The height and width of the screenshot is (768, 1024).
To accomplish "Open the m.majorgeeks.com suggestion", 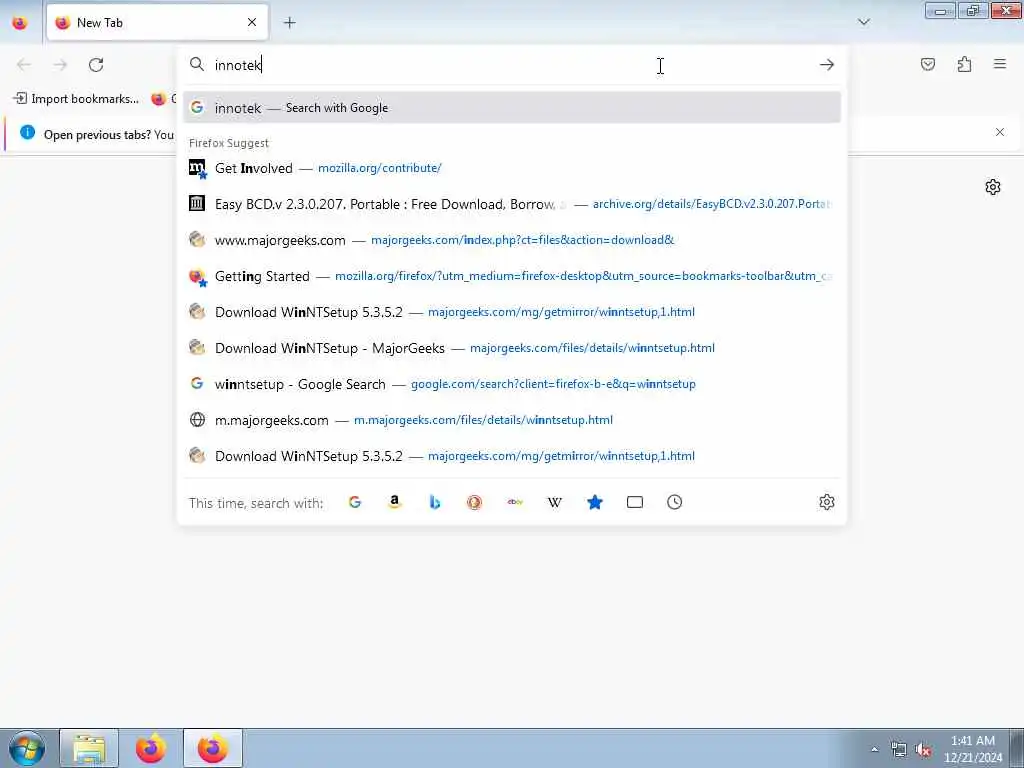I will 512,420.
